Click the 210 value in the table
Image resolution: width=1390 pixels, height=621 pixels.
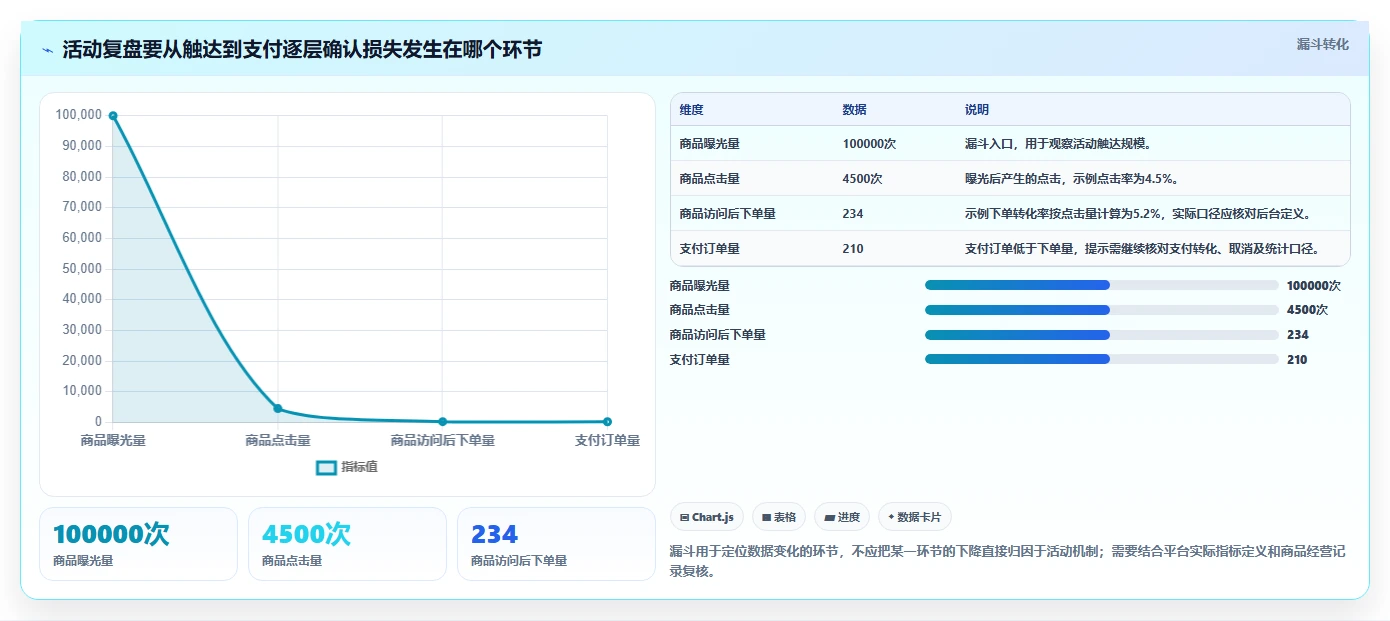tap(853, 249)
